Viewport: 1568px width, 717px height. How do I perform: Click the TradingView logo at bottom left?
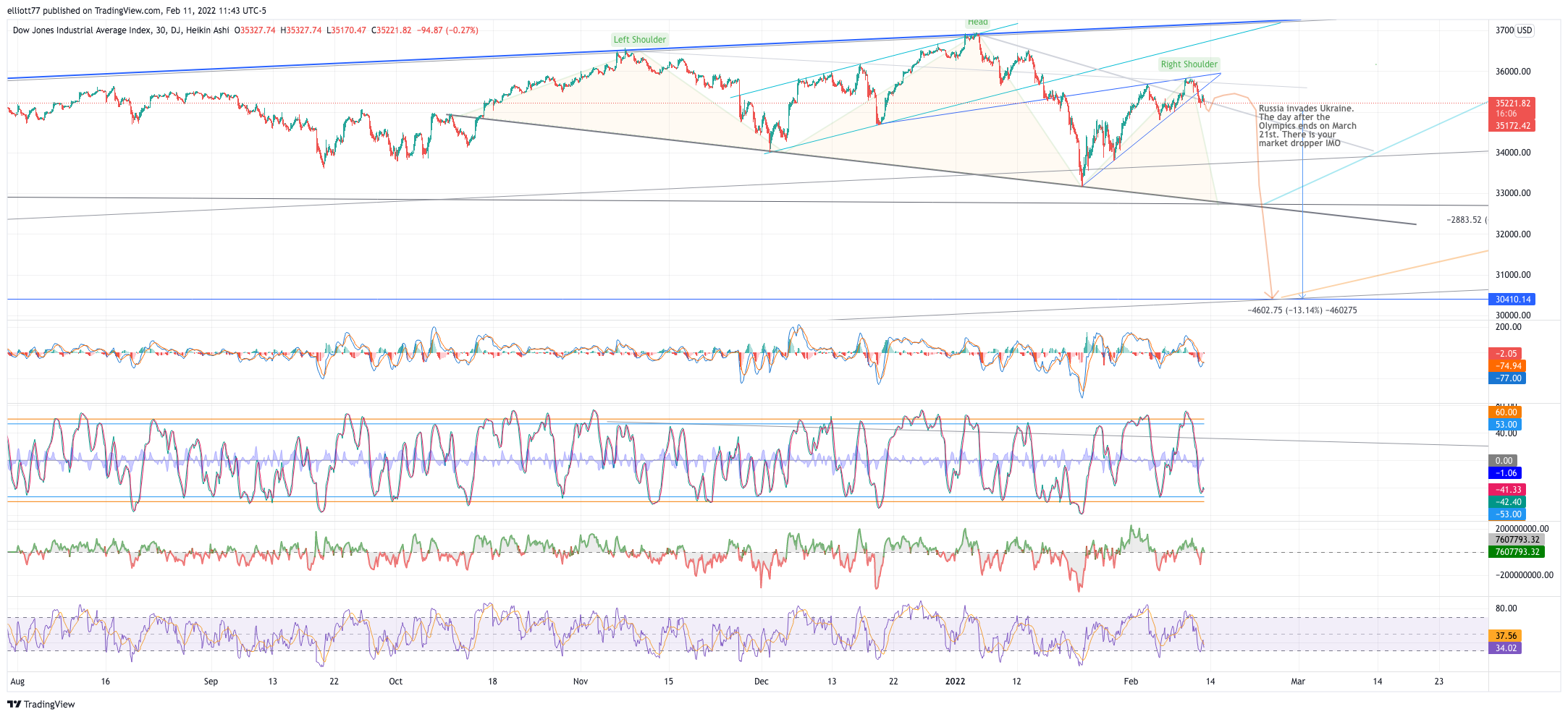(x=41, y=704)
